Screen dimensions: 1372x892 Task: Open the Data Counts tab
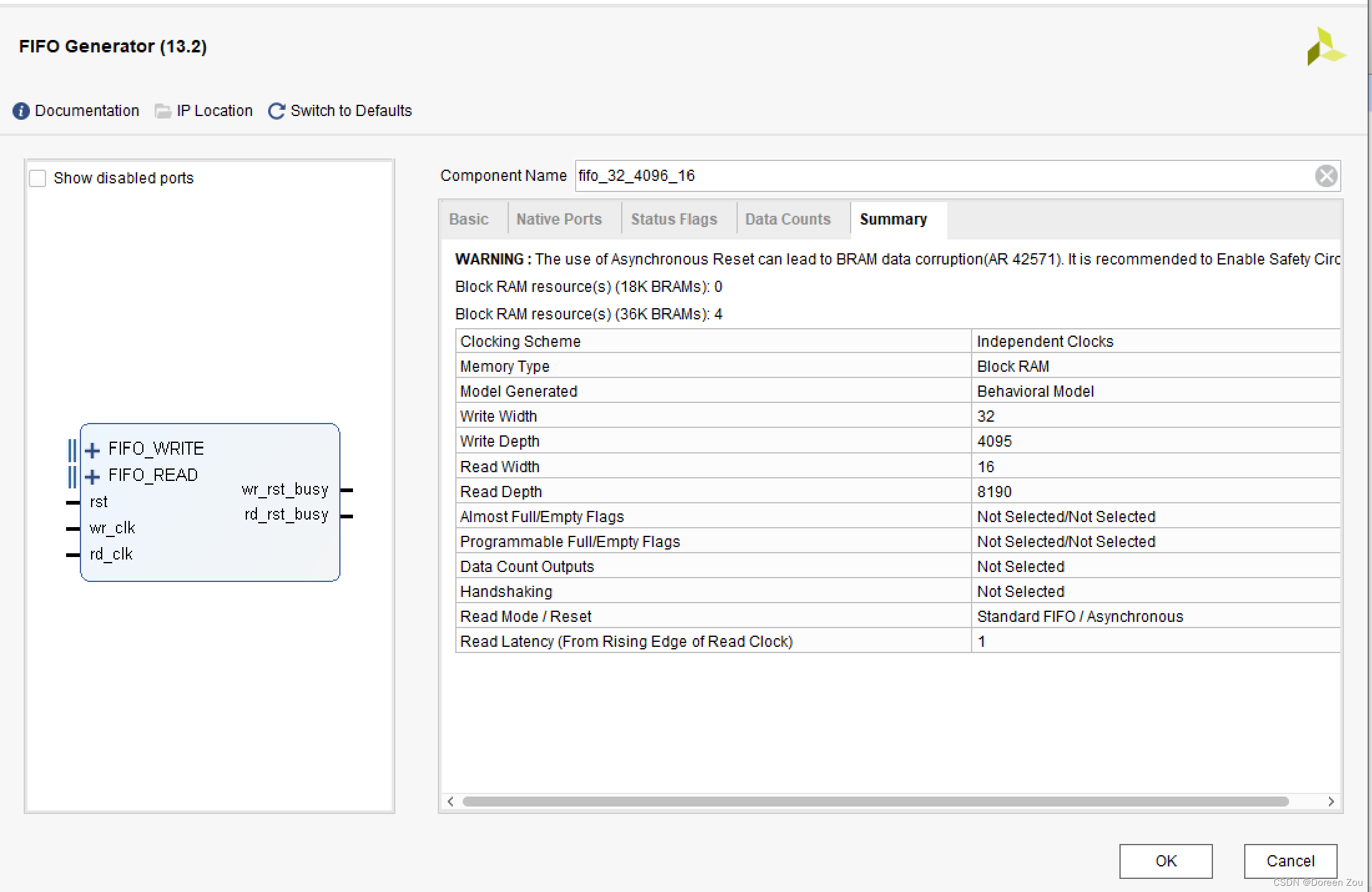click(x=788, y=220)
